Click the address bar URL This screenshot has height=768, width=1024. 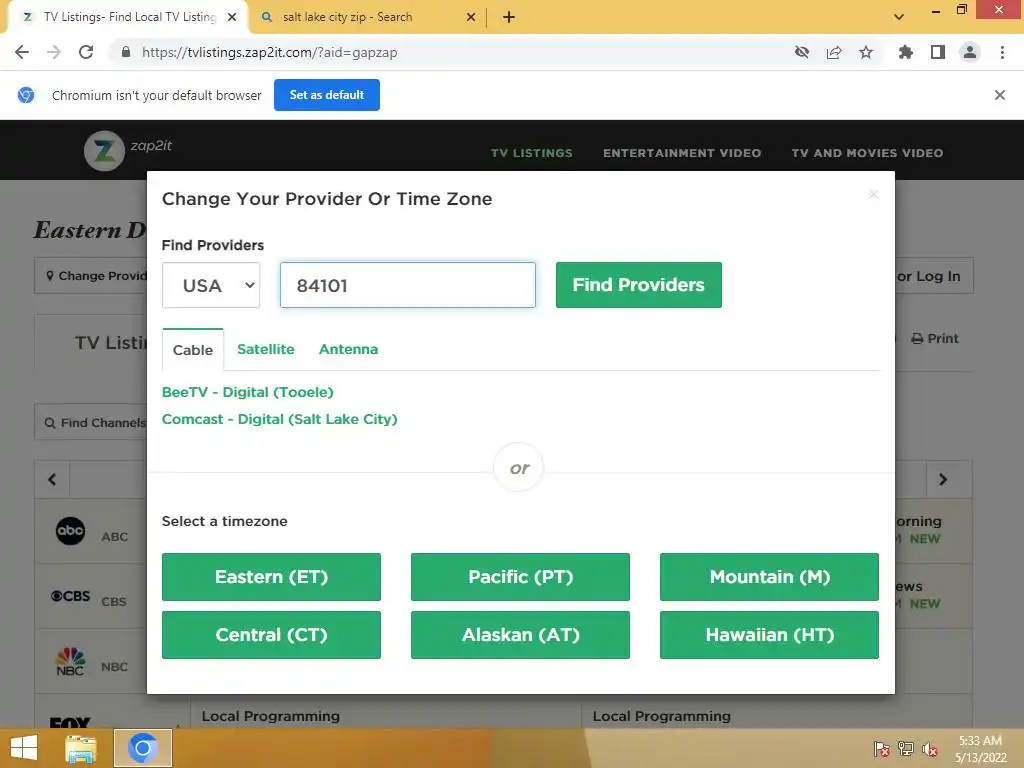(x=269, y=52)
